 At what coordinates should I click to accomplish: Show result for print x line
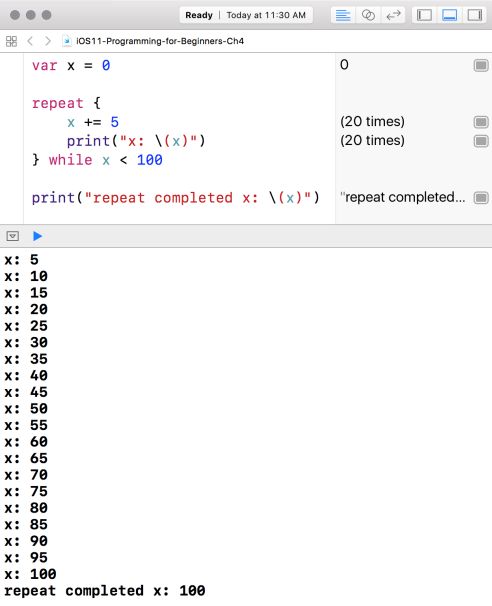(x=481, y=141)
